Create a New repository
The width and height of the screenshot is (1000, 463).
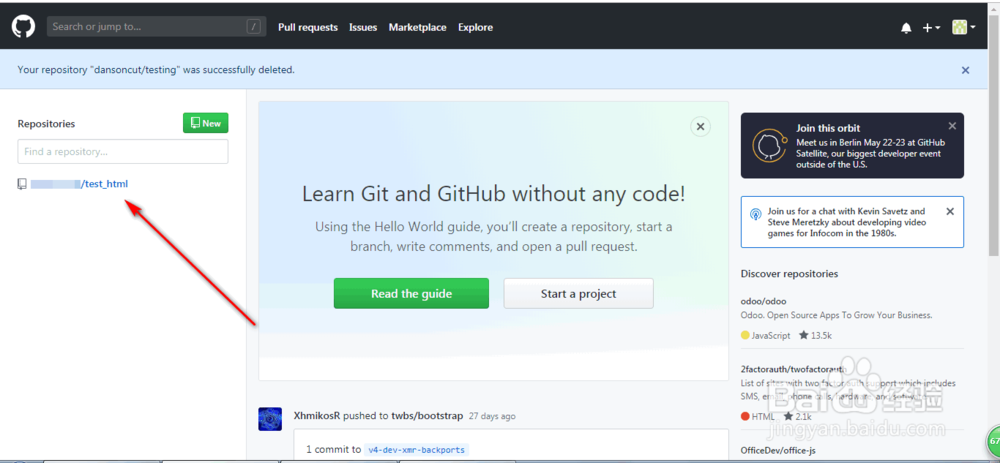pos(205,123)
